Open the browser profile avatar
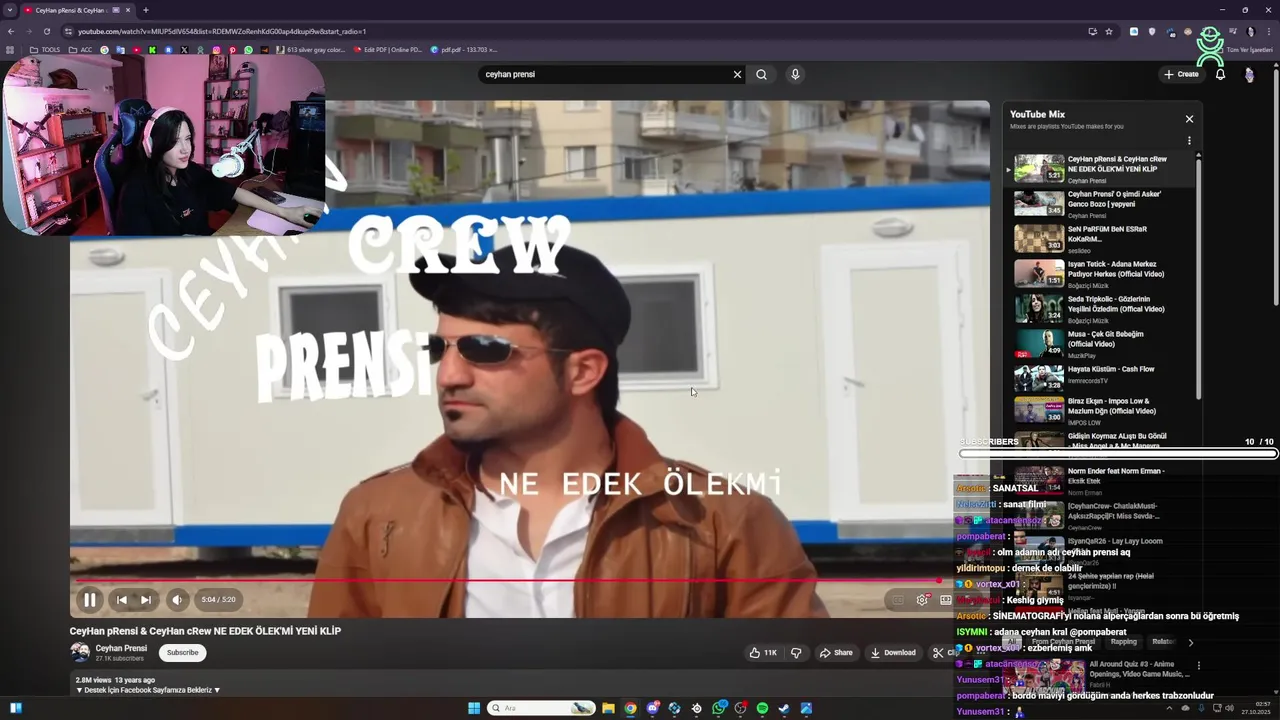Image resolution: width=1280 pixels, height=720 pixels. point(1250,31)
